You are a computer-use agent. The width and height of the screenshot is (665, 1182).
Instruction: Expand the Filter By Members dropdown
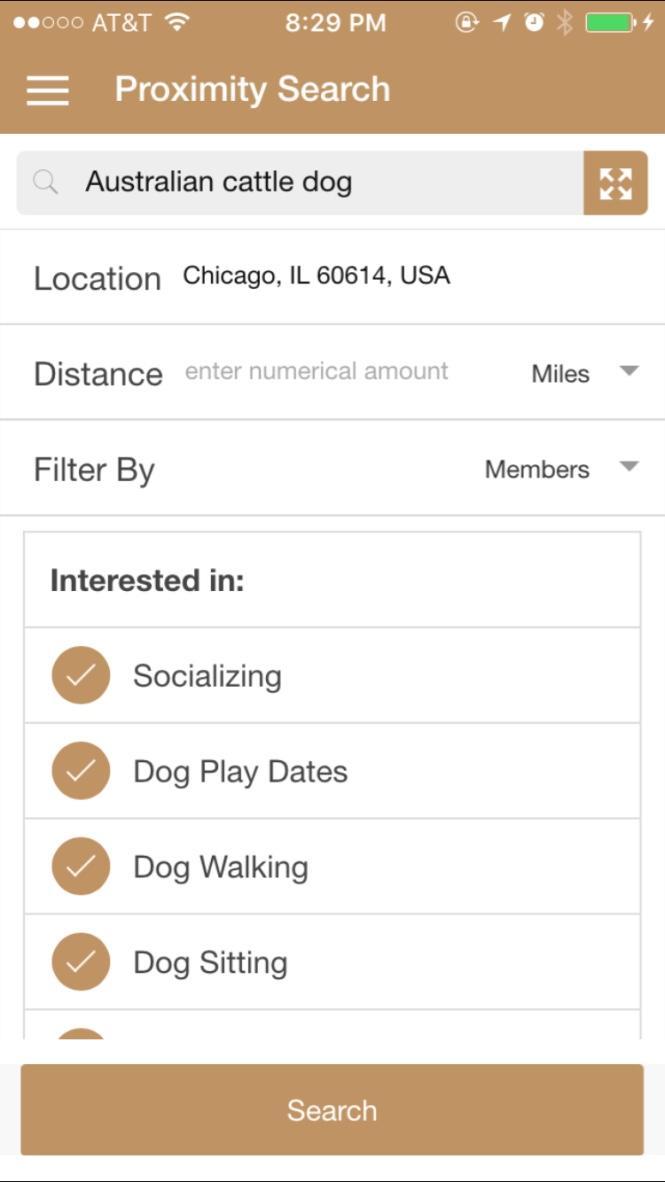tap(555, 468)
